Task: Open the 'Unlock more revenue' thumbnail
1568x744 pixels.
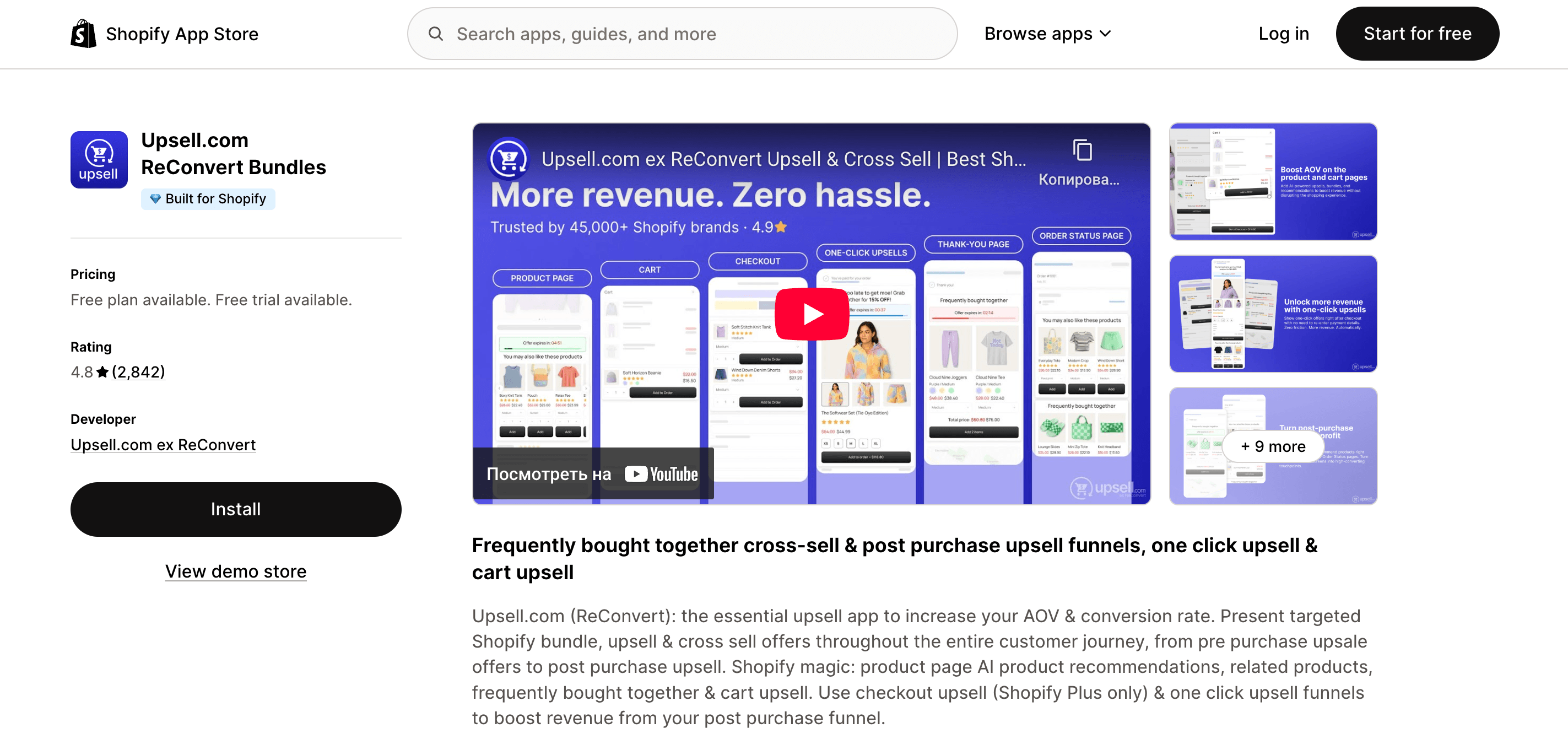Action: coord(1272,314)
